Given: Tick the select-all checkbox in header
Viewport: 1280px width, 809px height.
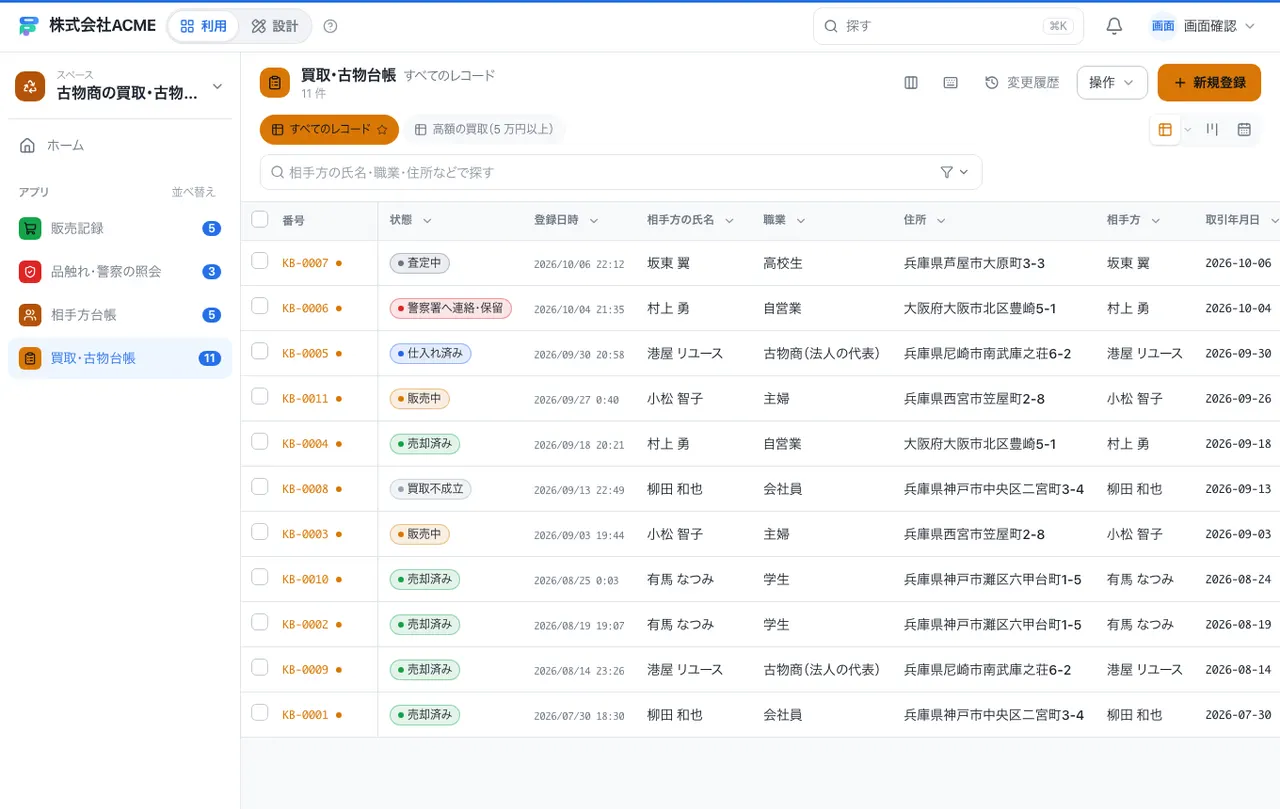Looking at the screenshot, I should [260, 219].
